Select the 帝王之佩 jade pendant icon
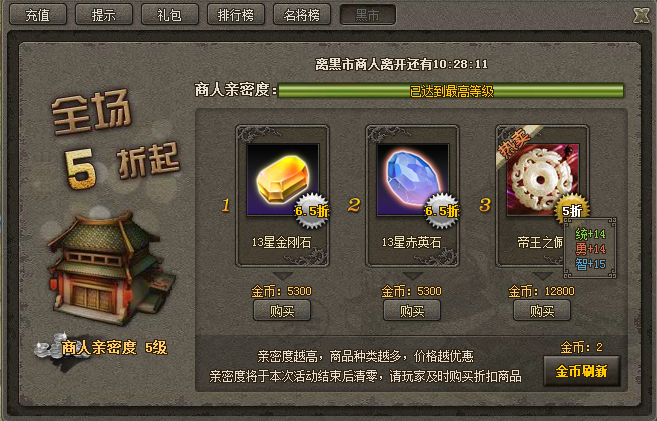 pyautogui.click(x=543, y=180)
